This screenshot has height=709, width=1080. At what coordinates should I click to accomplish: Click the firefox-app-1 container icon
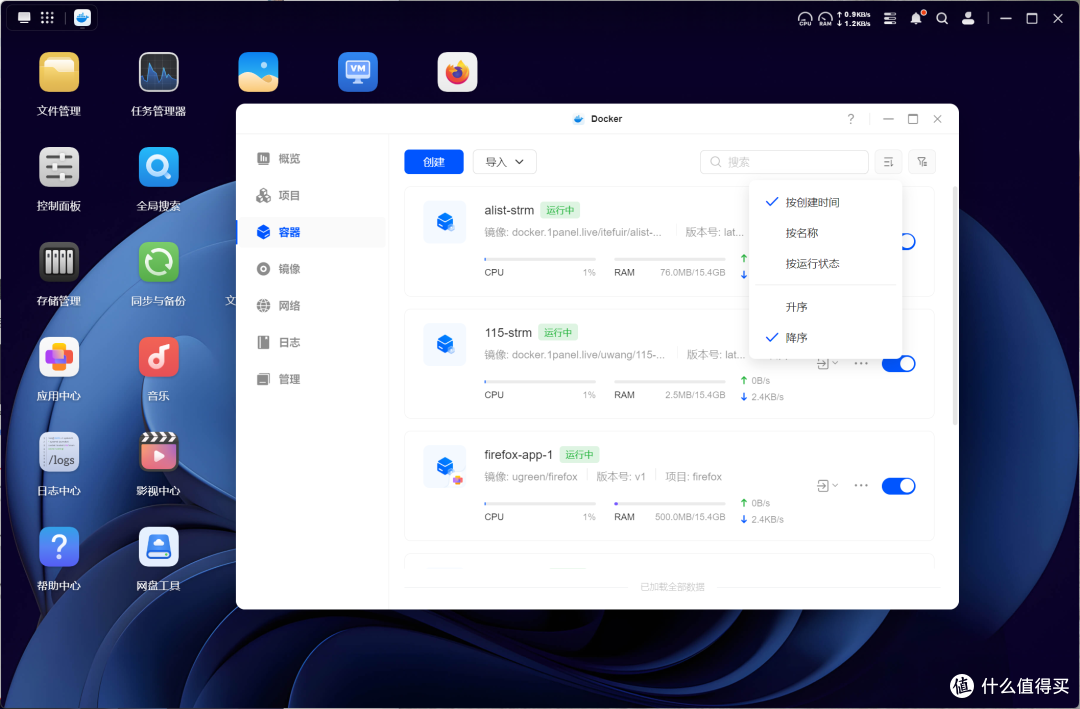445,466
